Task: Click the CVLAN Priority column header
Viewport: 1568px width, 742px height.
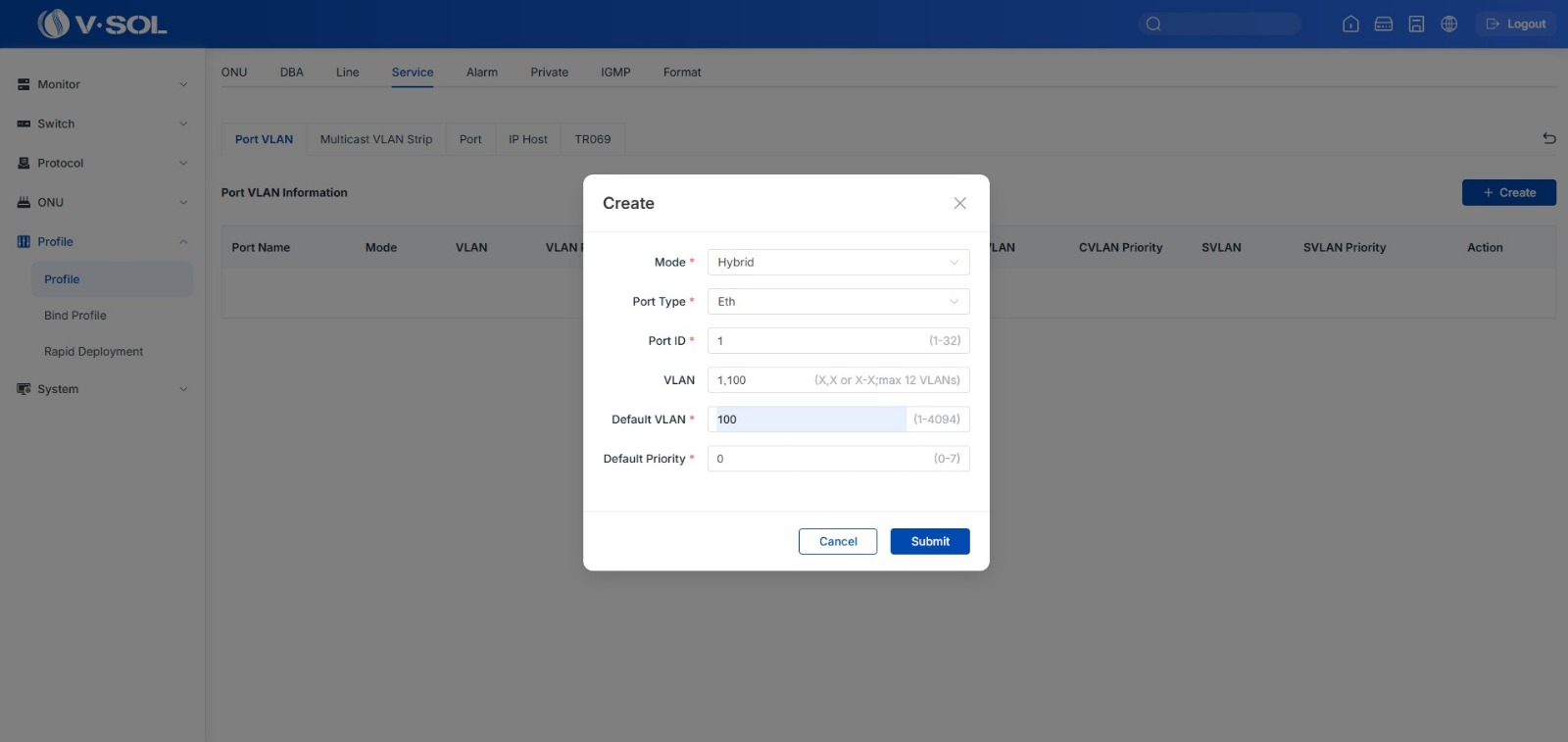Action: coord(1120,247)
